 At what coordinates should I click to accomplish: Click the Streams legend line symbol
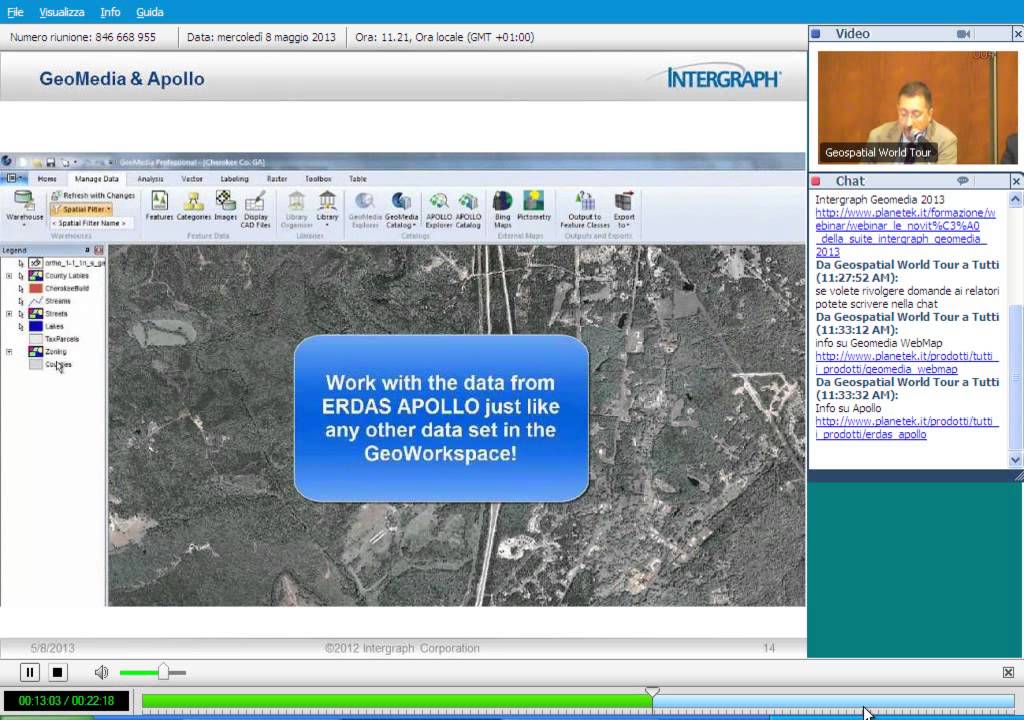coord(35,301)
